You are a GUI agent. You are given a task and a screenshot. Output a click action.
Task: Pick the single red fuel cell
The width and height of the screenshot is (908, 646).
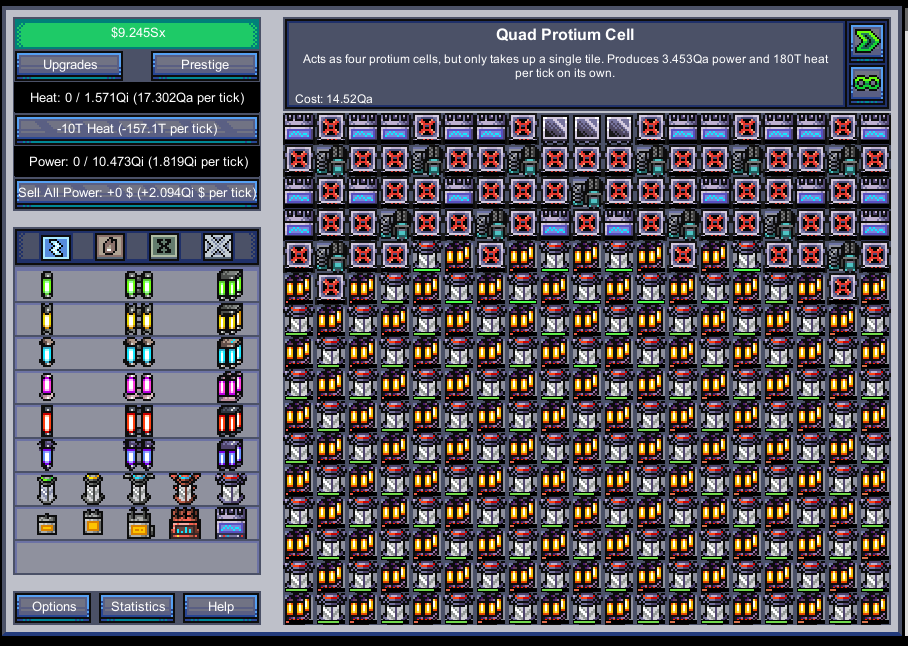47,421
